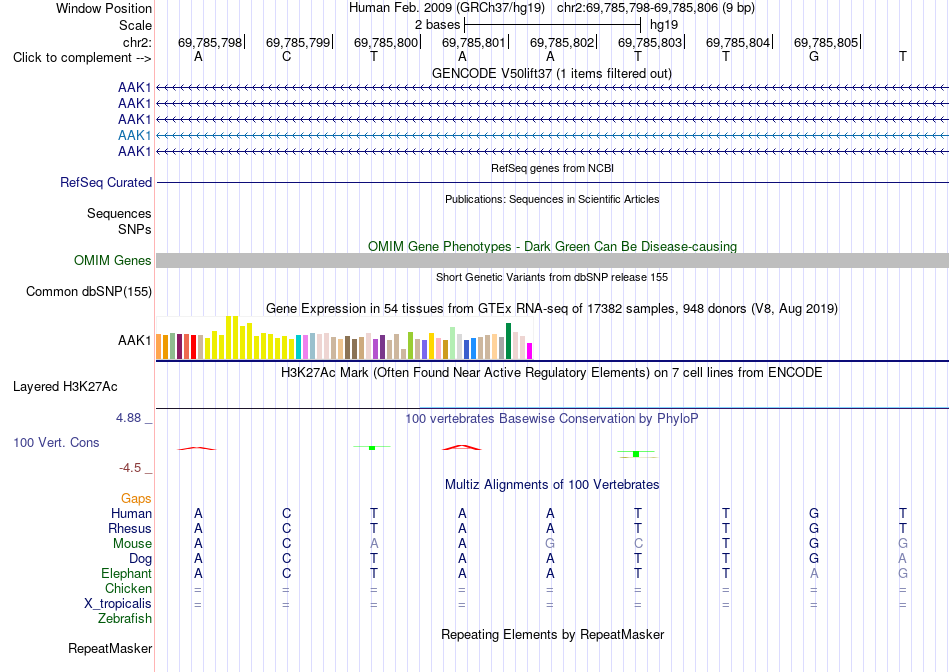Click the dark green bar in GTEx chart
This screenshot has height=672, width=950.
coord(509,341)
